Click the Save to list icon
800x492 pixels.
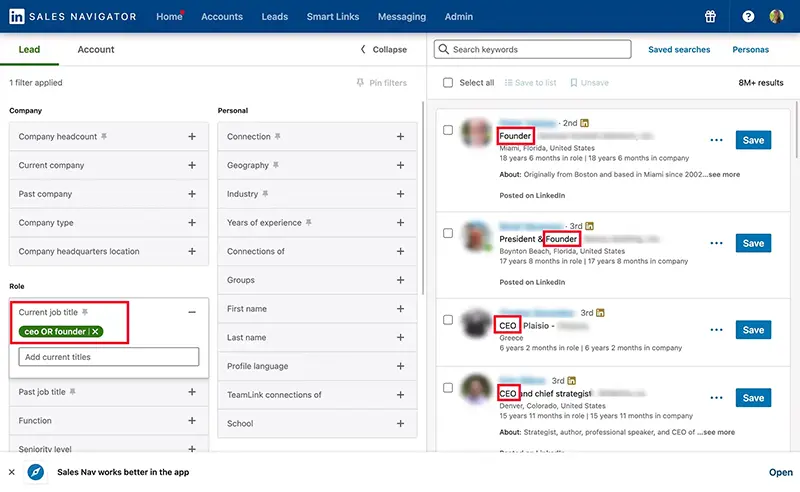point(508,83)
